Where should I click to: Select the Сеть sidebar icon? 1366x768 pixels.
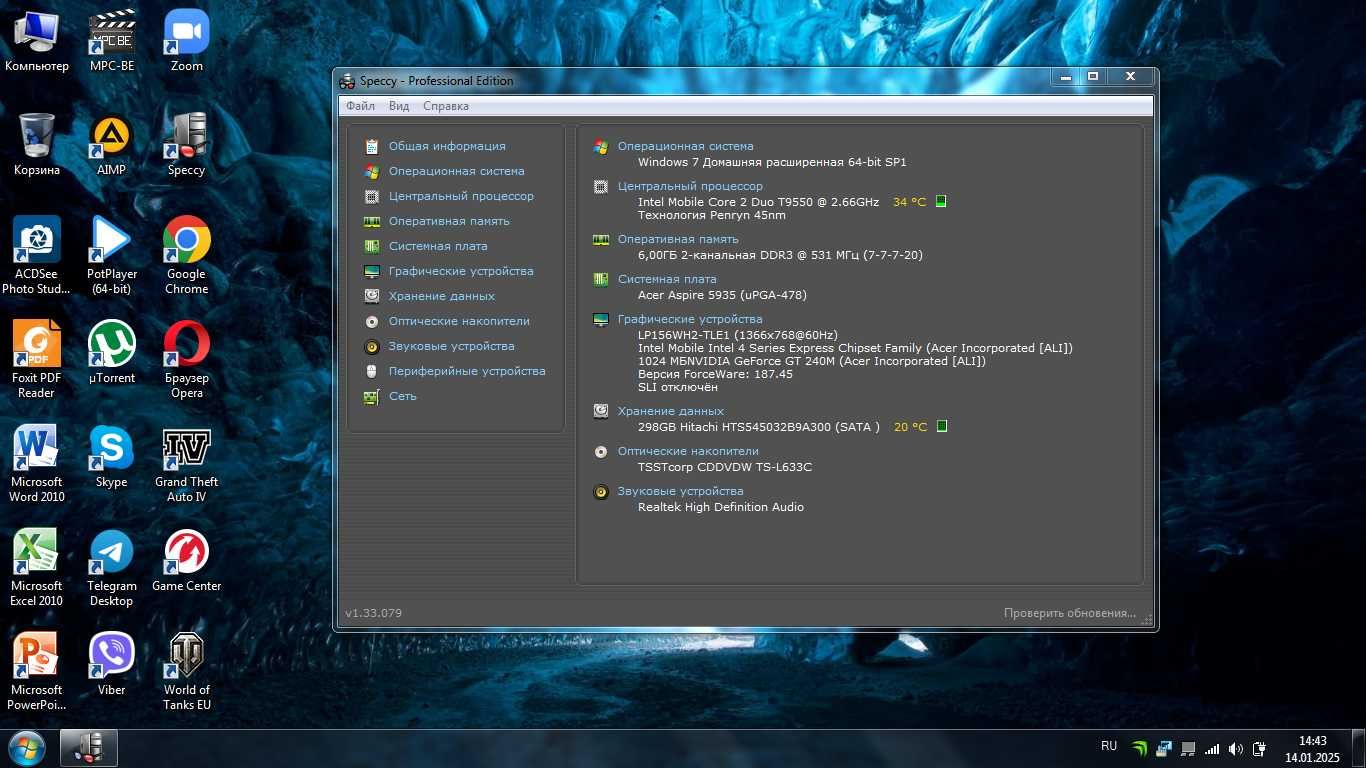pos(372,396)
